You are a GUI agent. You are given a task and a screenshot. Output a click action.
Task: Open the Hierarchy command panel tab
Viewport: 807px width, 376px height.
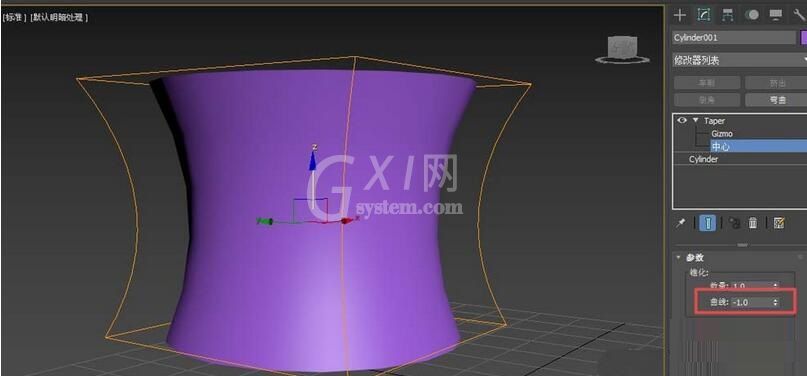[x=727, y=15]
